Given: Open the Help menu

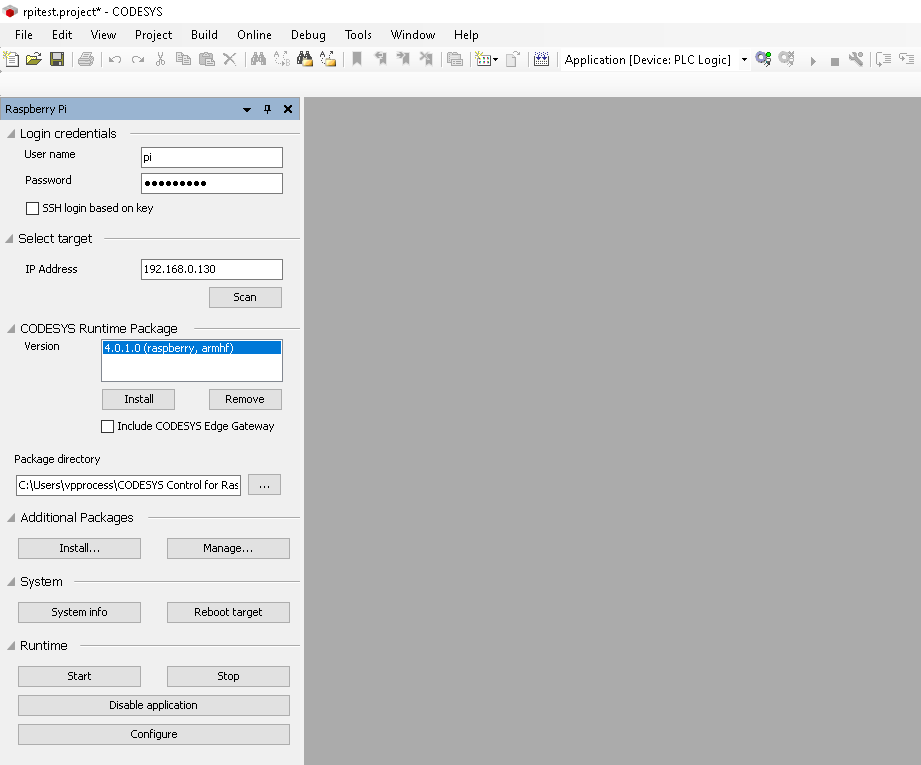Looking at the screenshot, I should 466,35.
